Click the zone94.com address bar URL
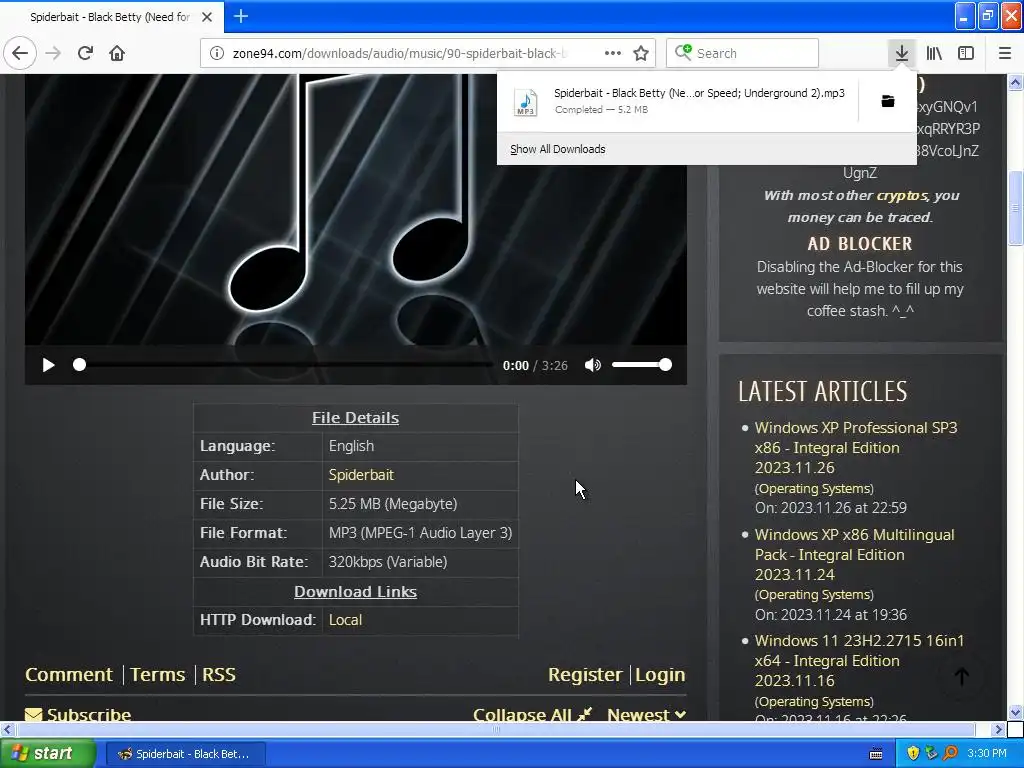The width and height of the screenshot is (1024, 768). coord(400,54)
